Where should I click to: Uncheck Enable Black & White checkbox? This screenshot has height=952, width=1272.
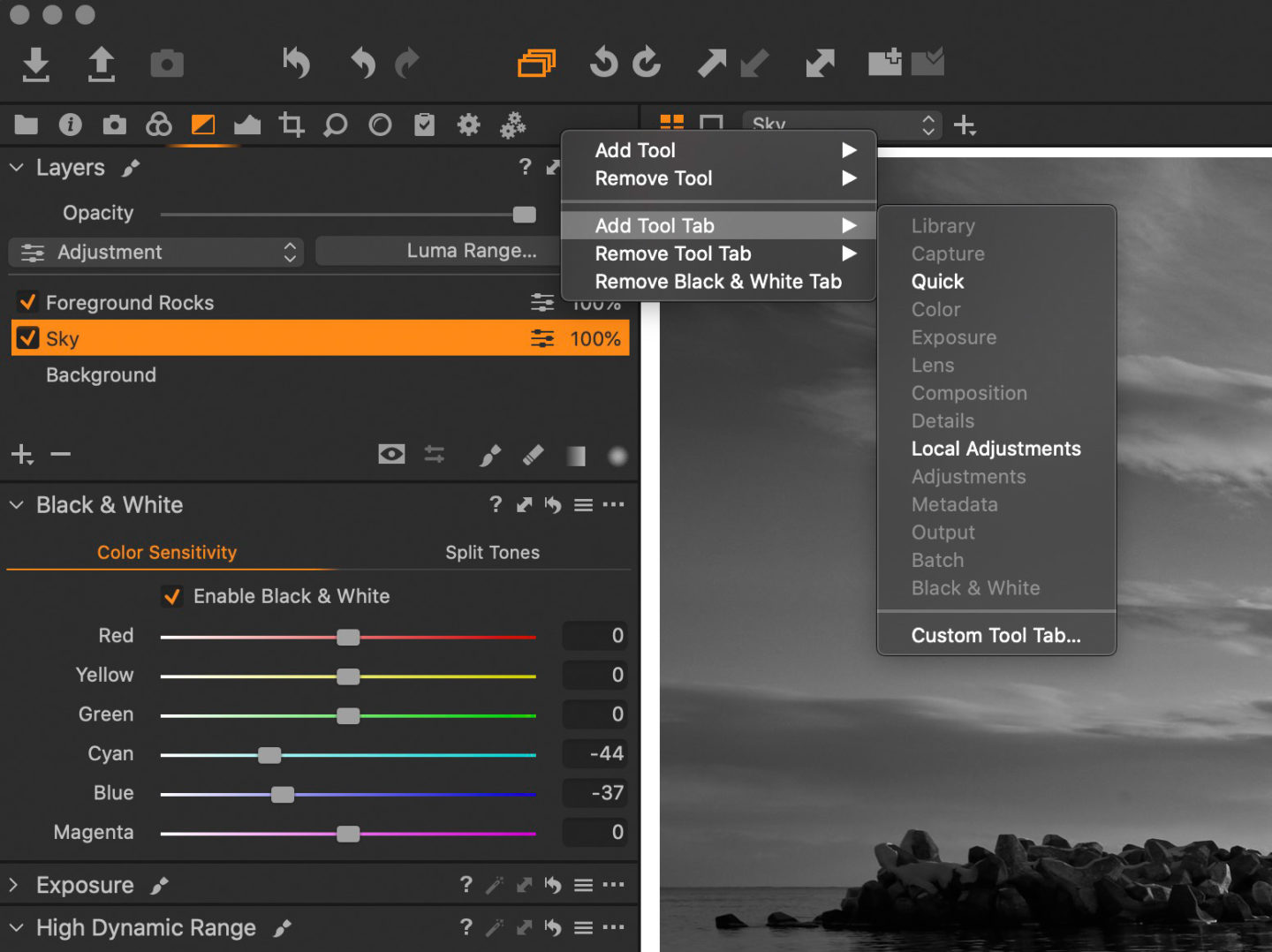pyautogui.click(x=173, y=597)
